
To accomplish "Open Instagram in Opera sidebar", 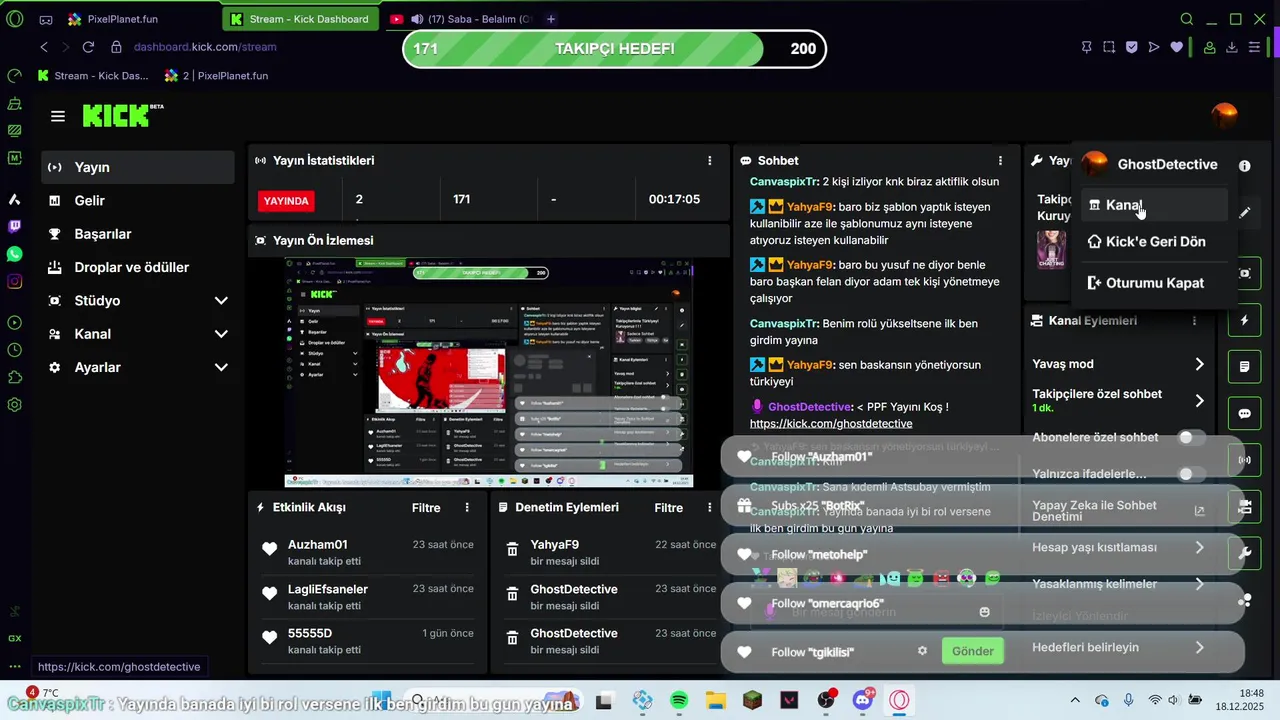I will (14, 282).
